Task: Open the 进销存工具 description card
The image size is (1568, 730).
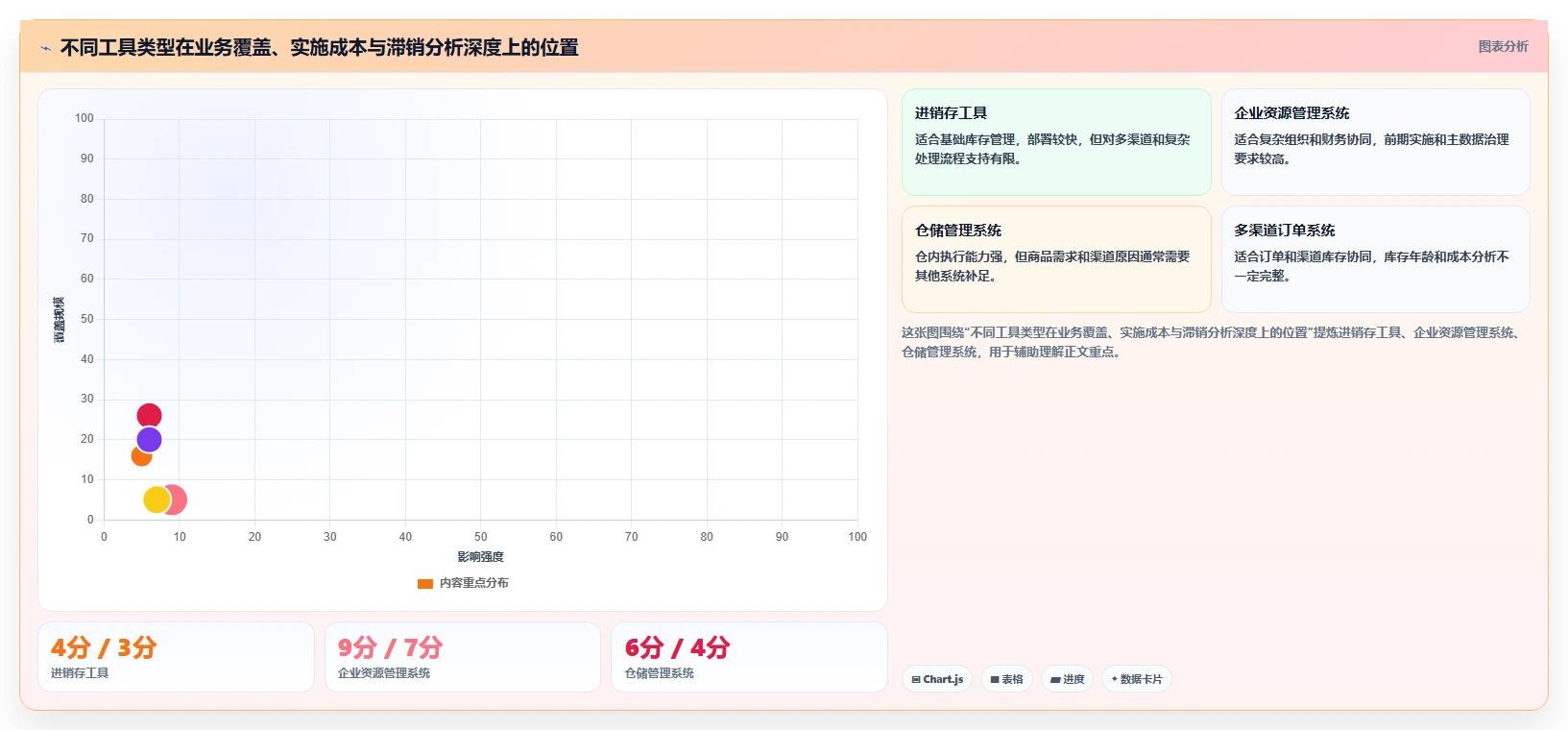Action: [x=1056, y=142]
